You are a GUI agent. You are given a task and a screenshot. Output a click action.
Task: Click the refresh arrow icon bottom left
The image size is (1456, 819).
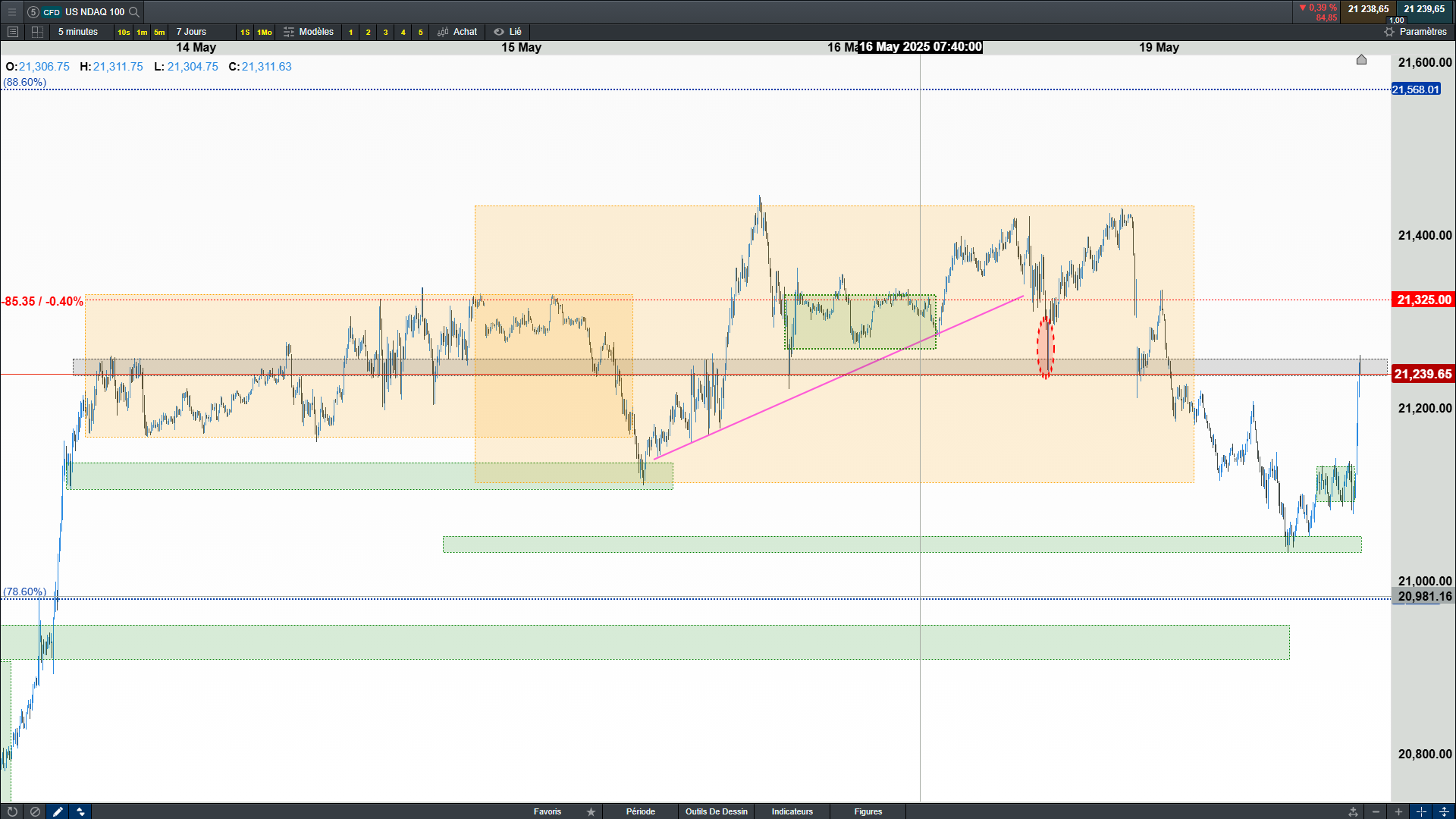click(x=12, y=811)
